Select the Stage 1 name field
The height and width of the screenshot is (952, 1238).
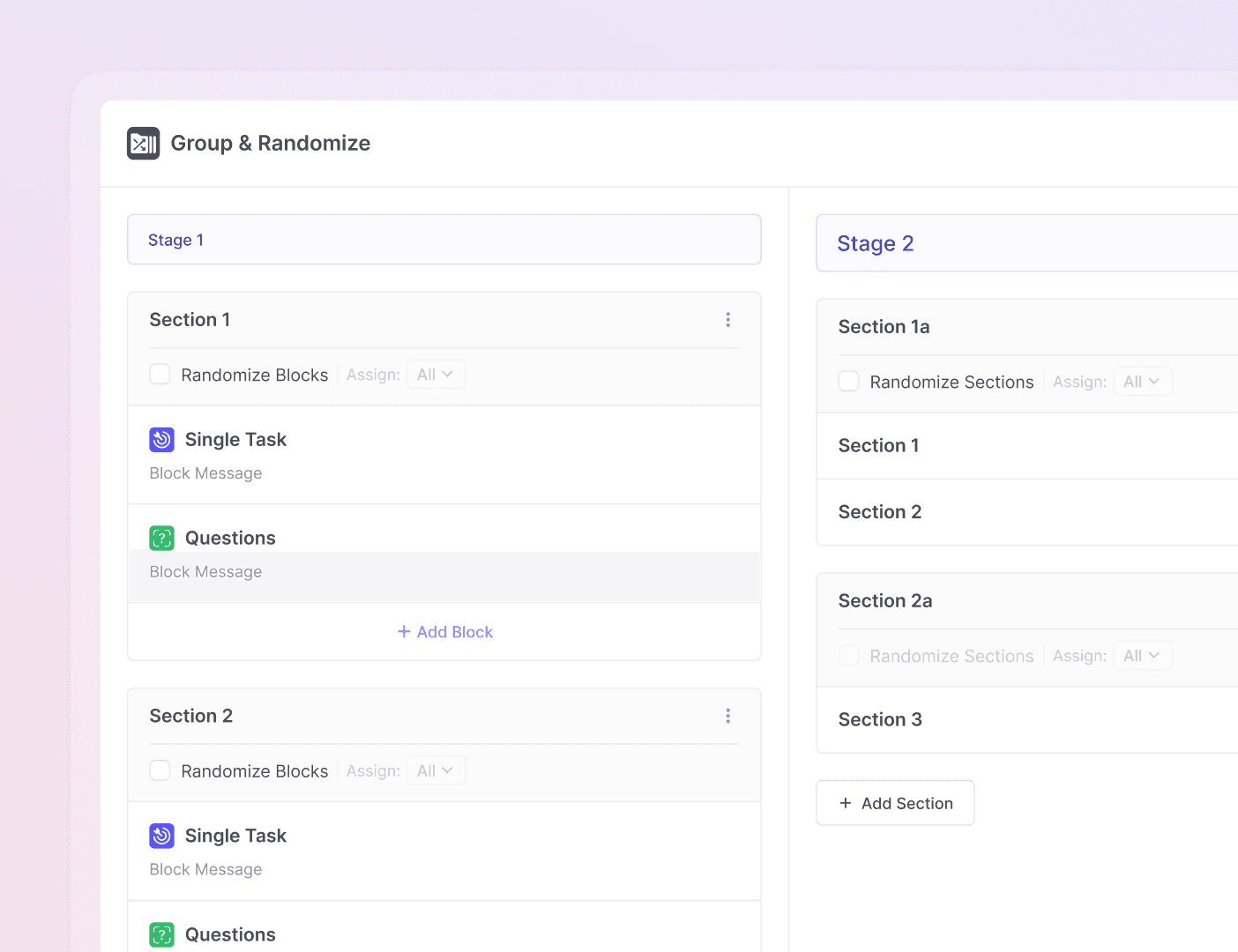(x=444, y=240)
